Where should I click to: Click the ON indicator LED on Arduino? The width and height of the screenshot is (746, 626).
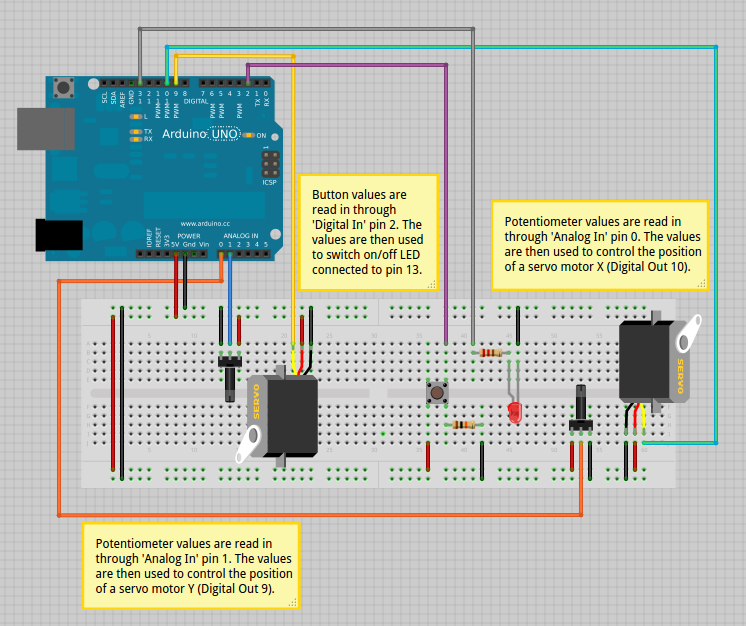247,135
